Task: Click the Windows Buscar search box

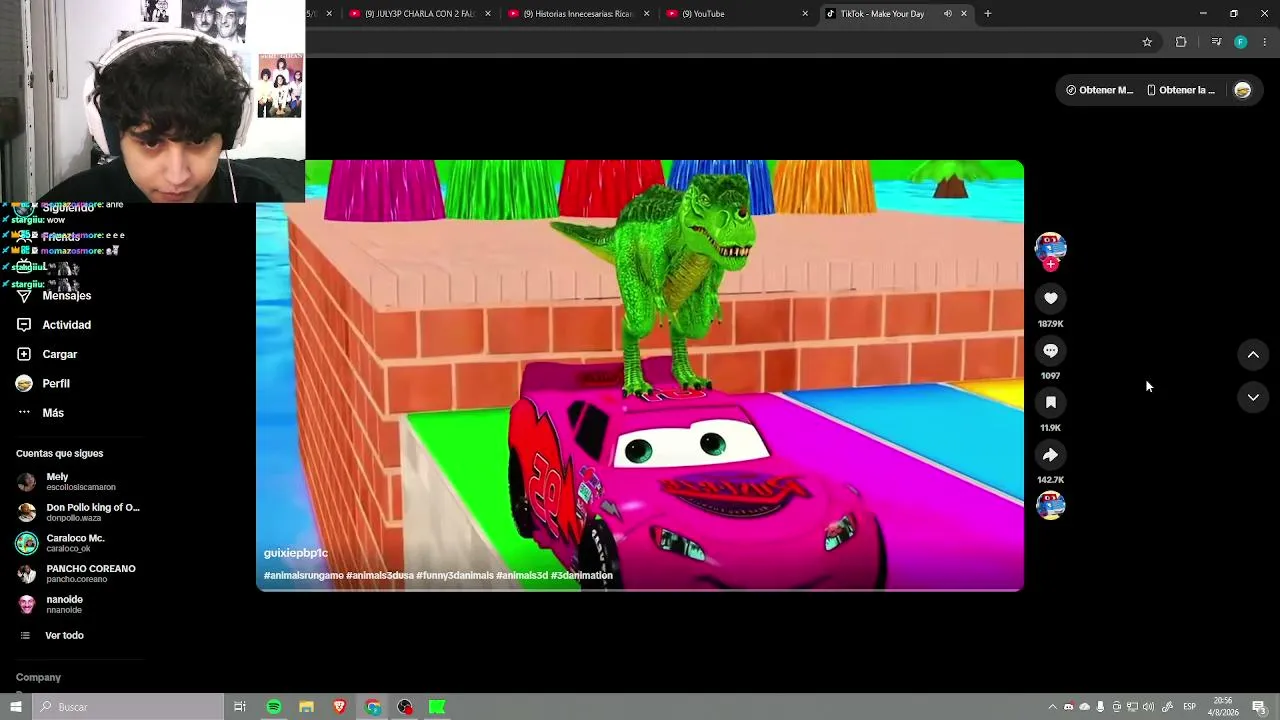Action: tap(128, 707)
